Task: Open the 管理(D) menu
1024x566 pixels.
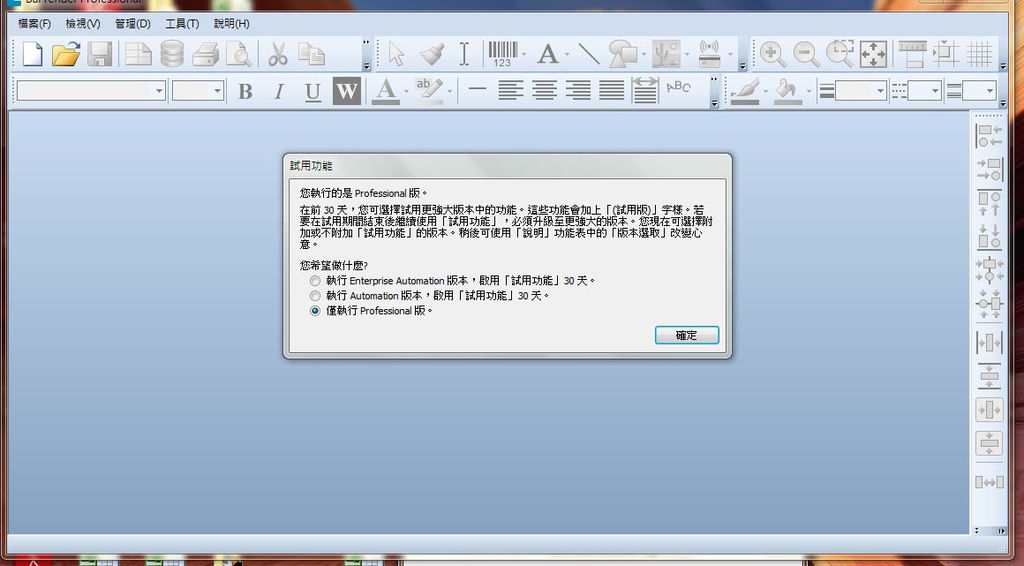Action: pyautogui.click(x=133, y=24)
